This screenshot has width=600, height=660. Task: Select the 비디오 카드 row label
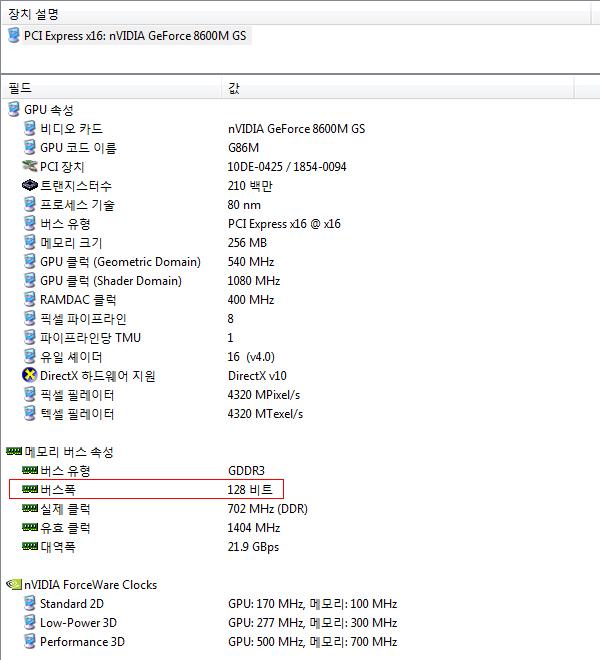click(x=71, y=129)
